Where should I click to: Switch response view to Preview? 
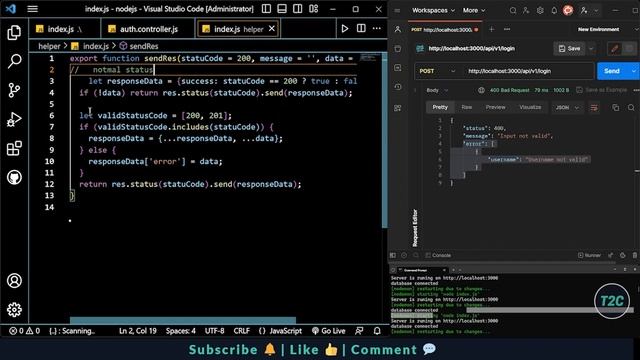coord(496,107)
